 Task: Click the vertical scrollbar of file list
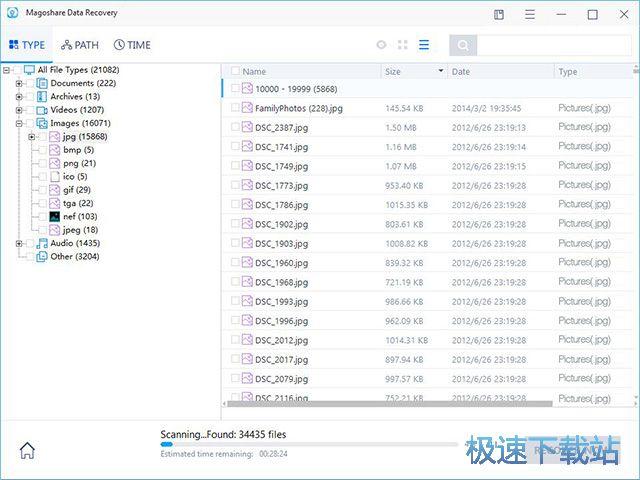click(636, 70)
